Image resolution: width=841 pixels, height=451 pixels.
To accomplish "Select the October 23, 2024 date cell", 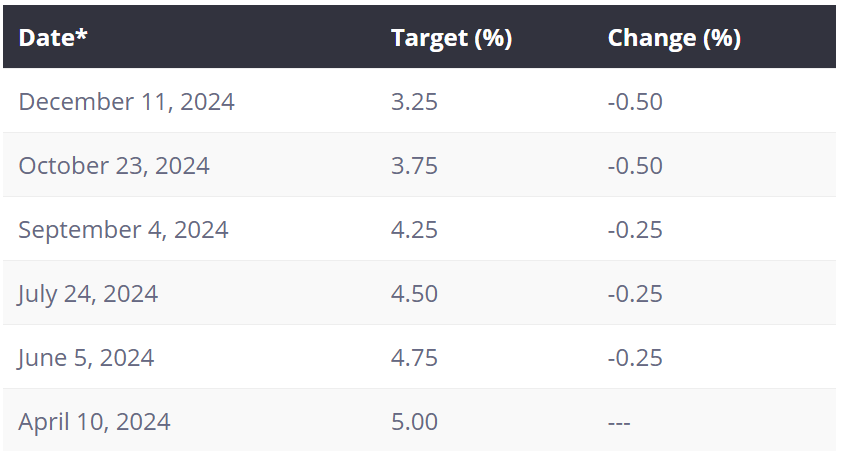I will (x=114, y=166).
